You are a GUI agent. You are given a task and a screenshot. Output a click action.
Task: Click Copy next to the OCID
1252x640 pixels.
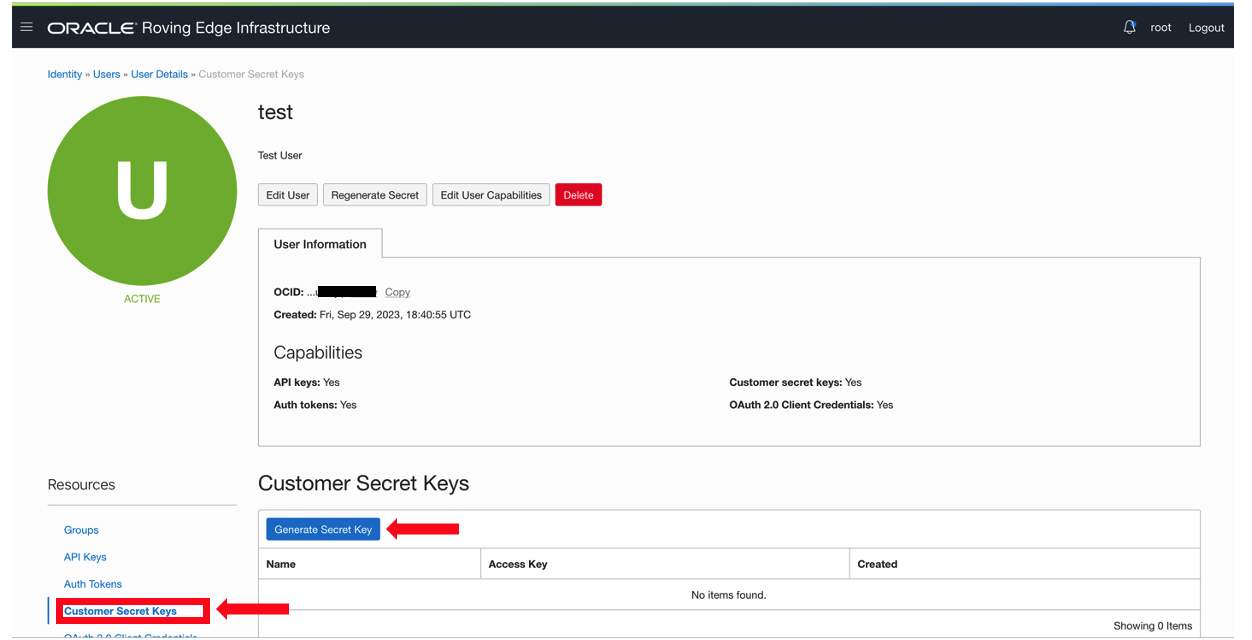pos(397,292)
